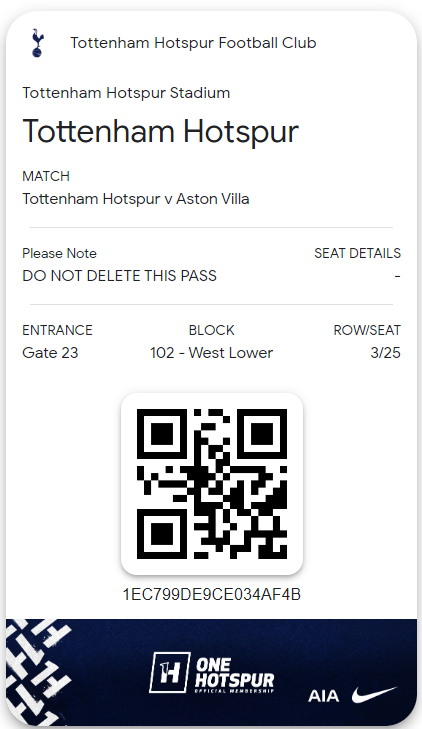422x729 pixels.
Task: Click the large Tottenham Hotspur title
Action: (x=160, y=131)
